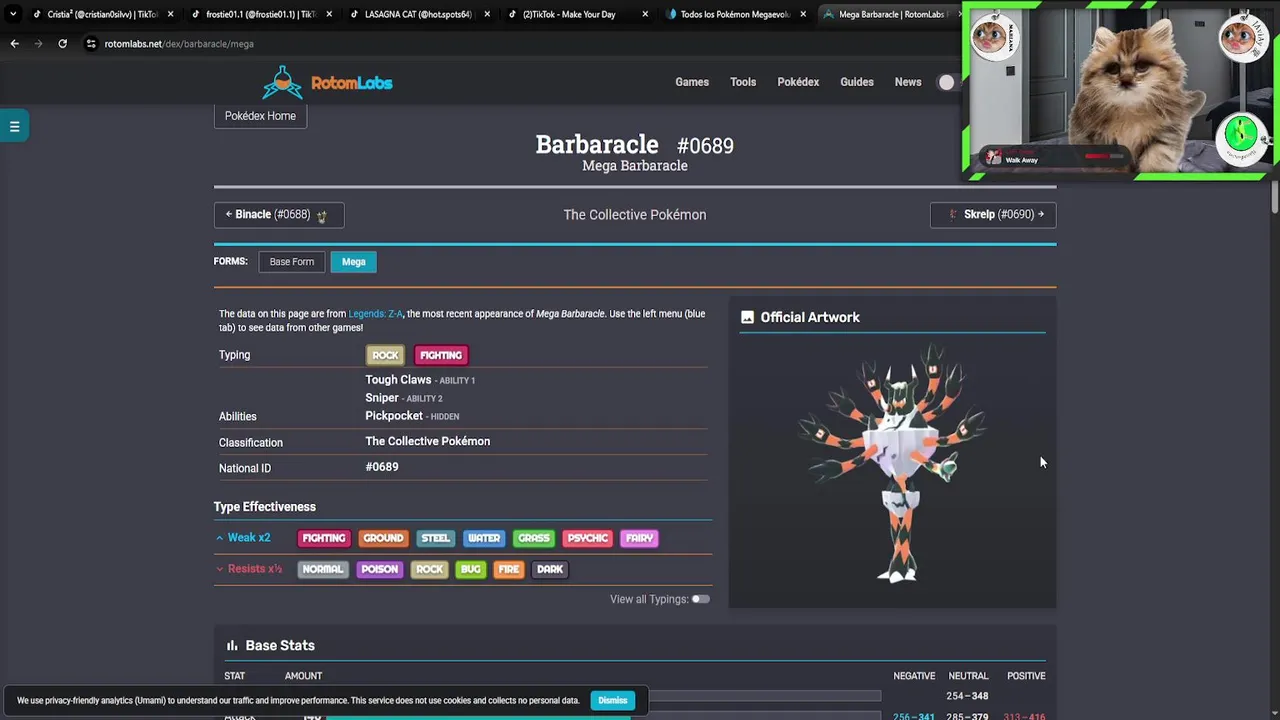Go to next Pokémon Skrelp (#0690)

(x=993, y=215)
